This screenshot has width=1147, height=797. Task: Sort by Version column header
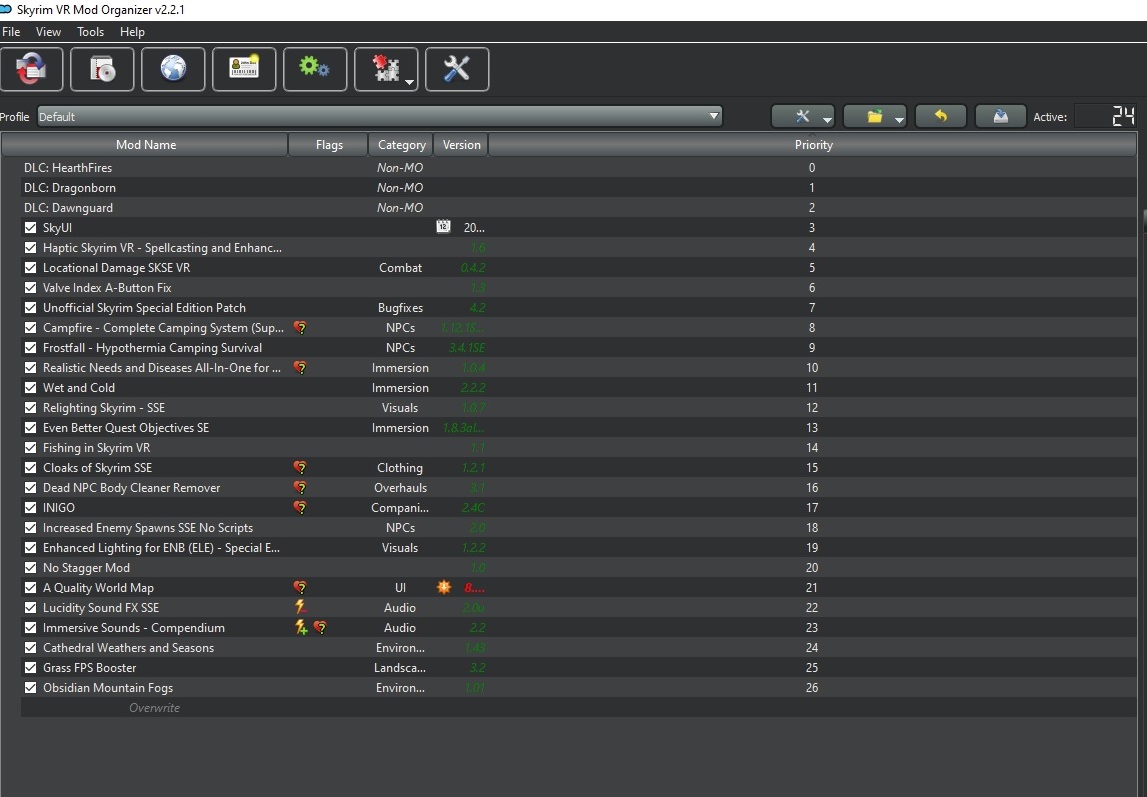(462, 145)
